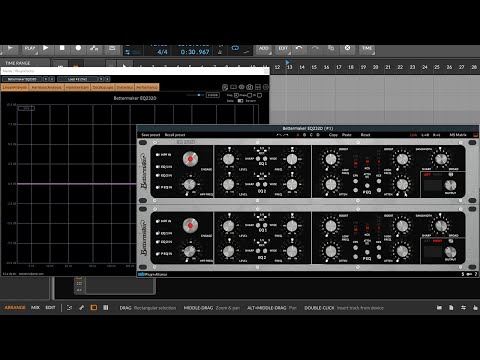Click the duplicate icon in the Bitwig toolbar
The width and height of the screenshot is (480, 360).
331,48
